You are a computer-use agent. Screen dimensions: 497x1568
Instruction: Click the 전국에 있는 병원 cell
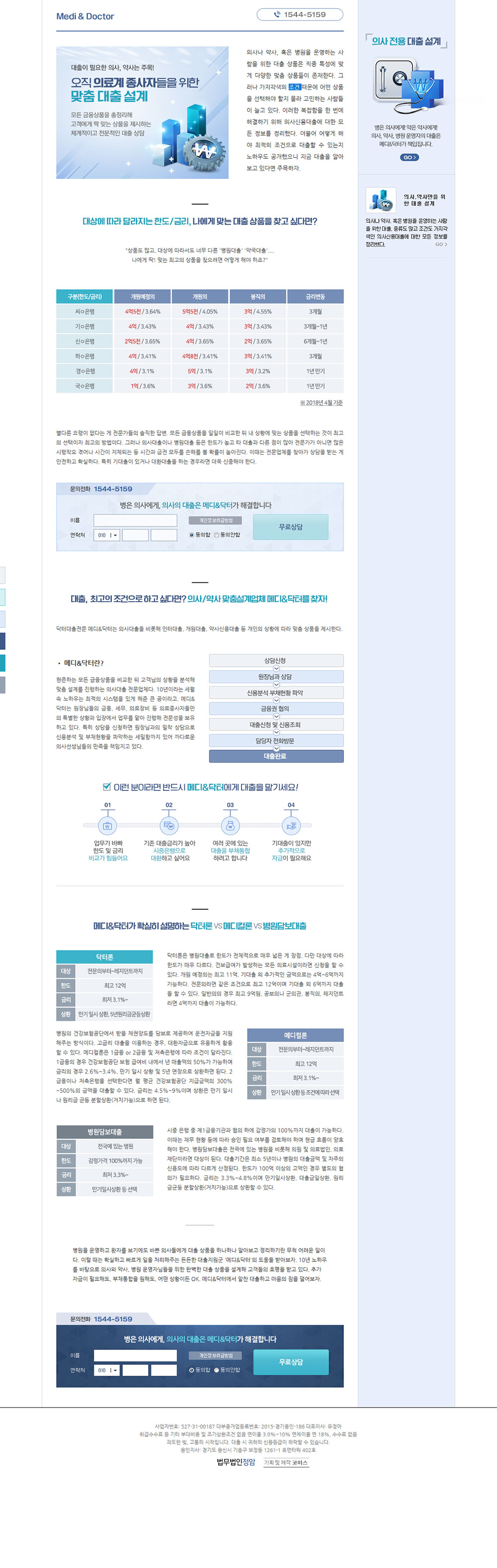coord(115,1146)
